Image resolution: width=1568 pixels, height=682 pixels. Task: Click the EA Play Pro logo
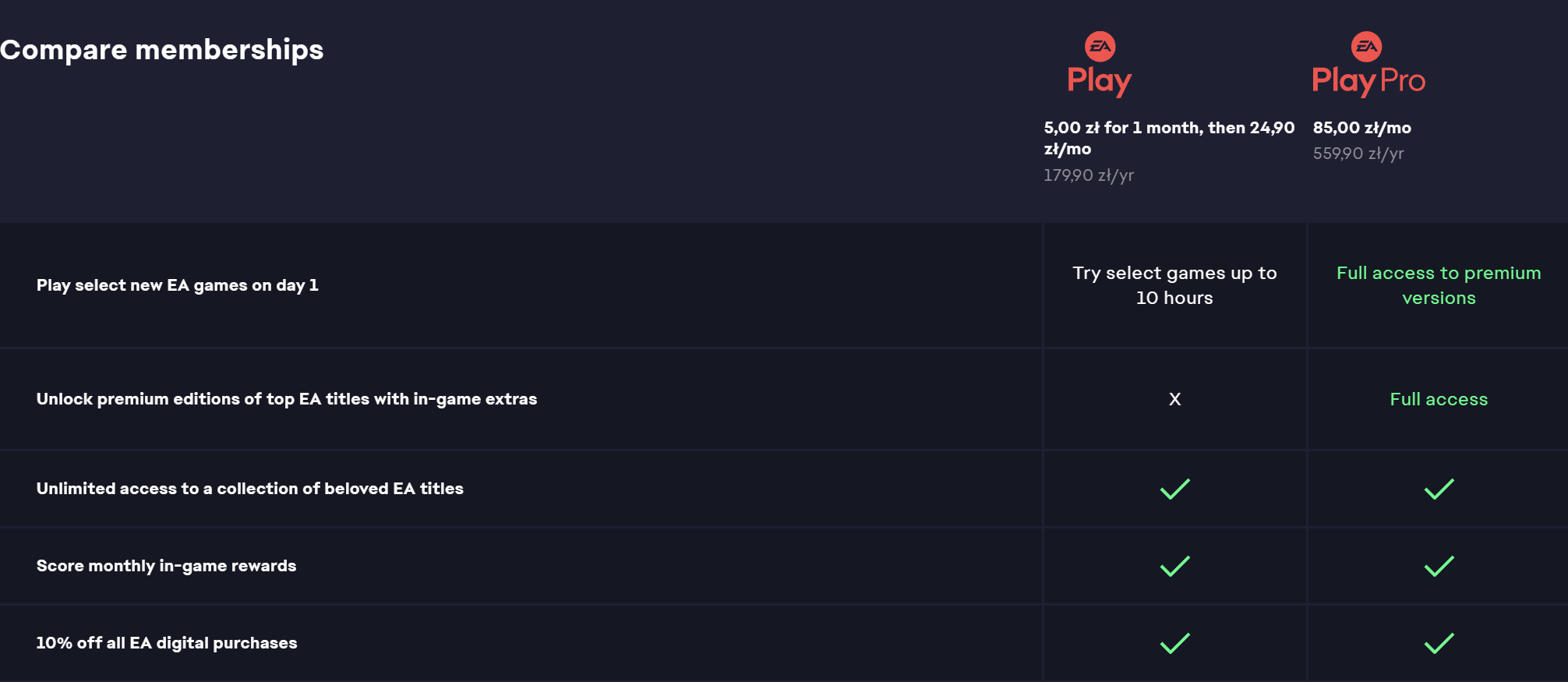coord(1368,65)
